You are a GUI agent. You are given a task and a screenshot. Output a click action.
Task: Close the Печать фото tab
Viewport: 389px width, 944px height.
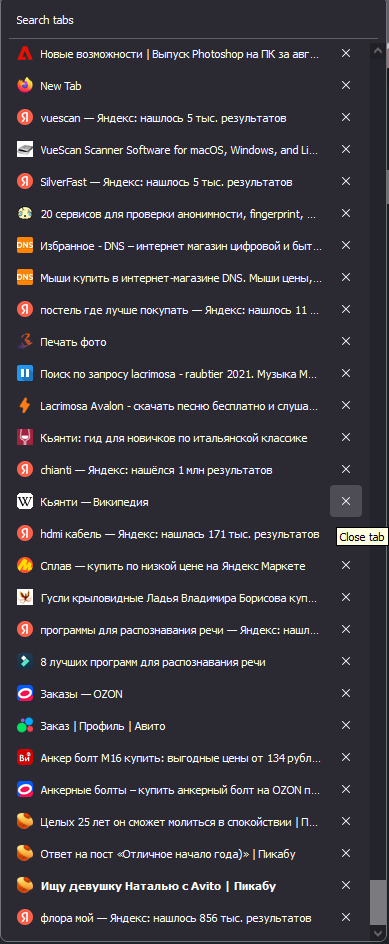346,341
